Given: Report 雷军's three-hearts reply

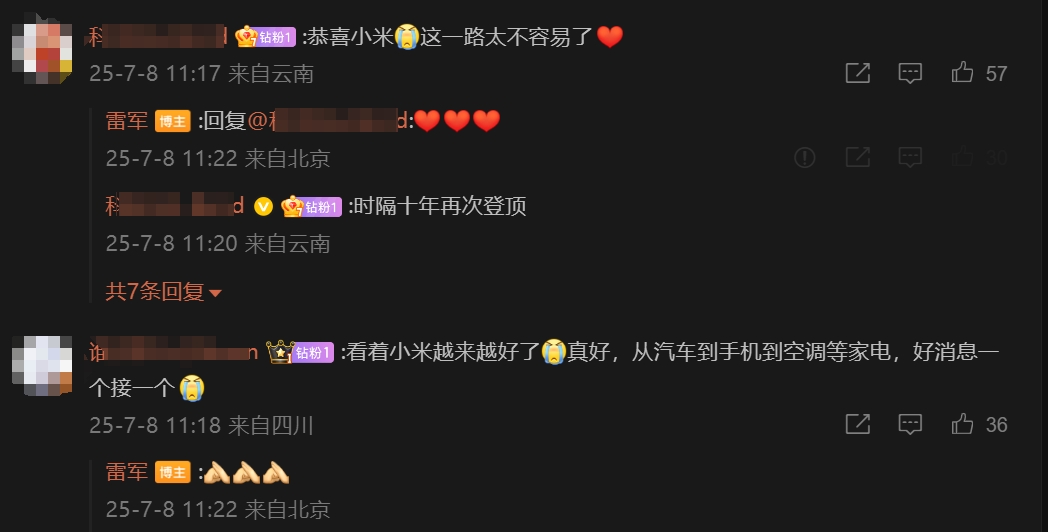Looking at the screenshot, I should coord(805,158).
